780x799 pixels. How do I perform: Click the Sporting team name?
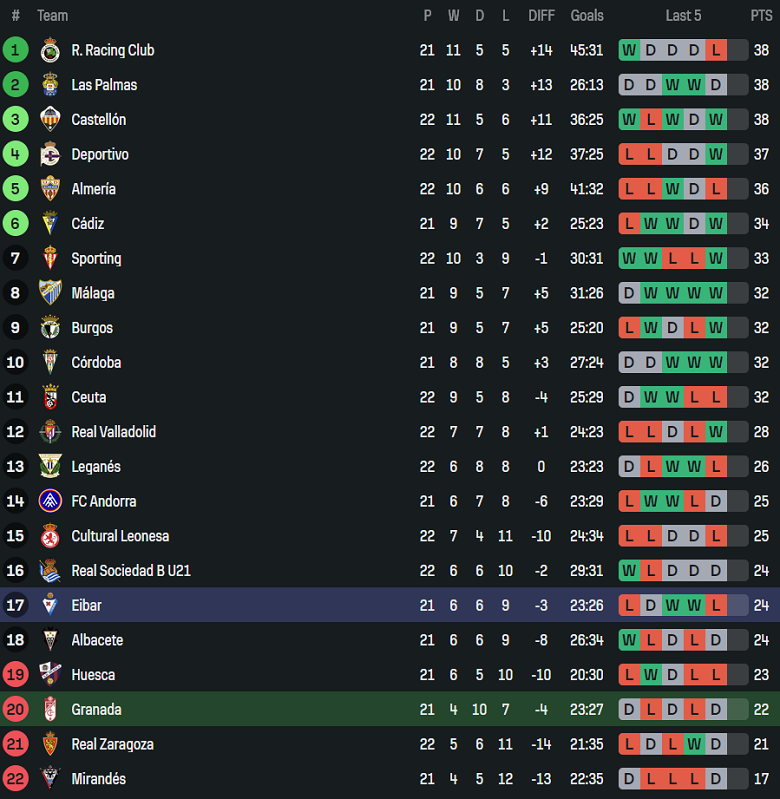(96, 258)
